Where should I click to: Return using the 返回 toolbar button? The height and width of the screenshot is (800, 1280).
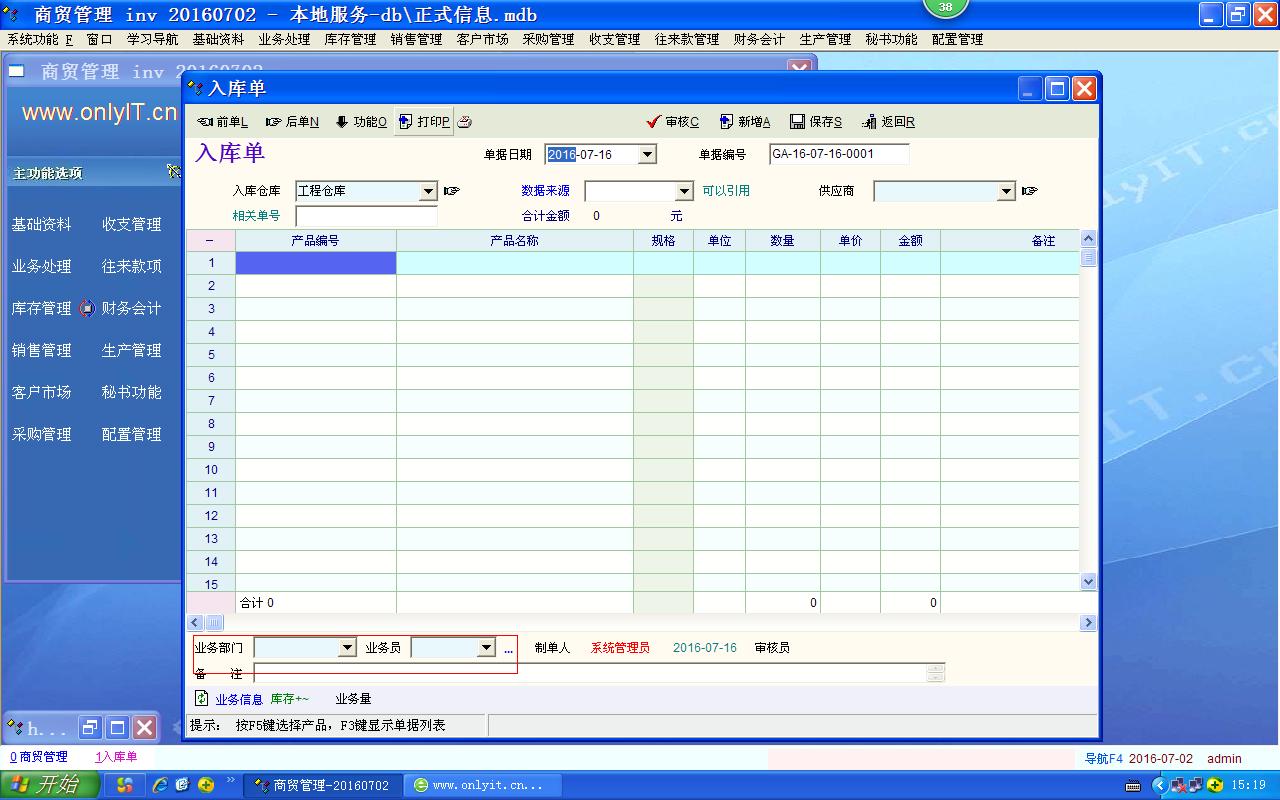coord(888,122)
